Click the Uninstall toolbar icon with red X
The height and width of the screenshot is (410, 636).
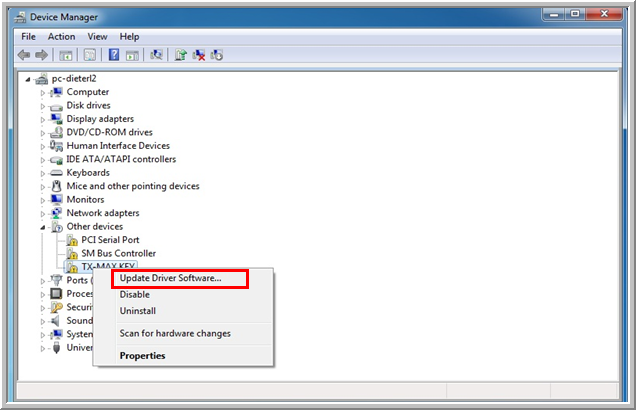[199, 55]
